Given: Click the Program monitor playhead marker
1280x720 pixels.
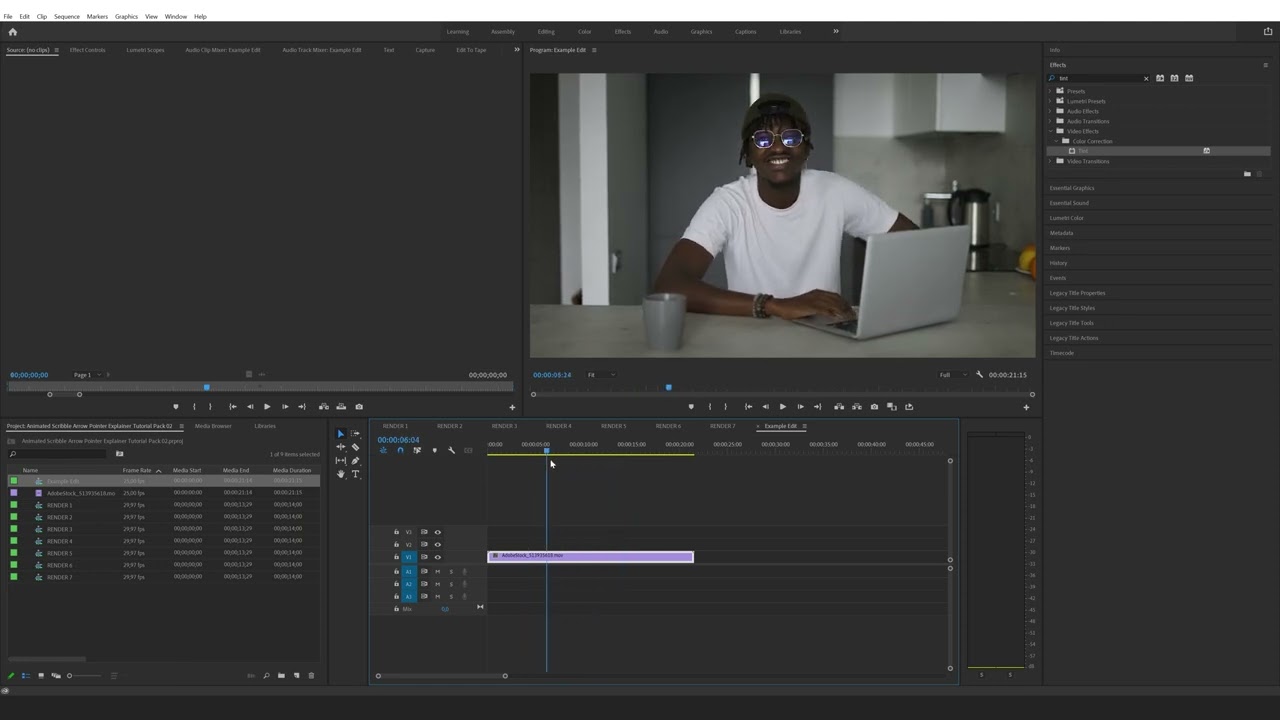Looking at the screenshot, I should click(x=668, y=387).
